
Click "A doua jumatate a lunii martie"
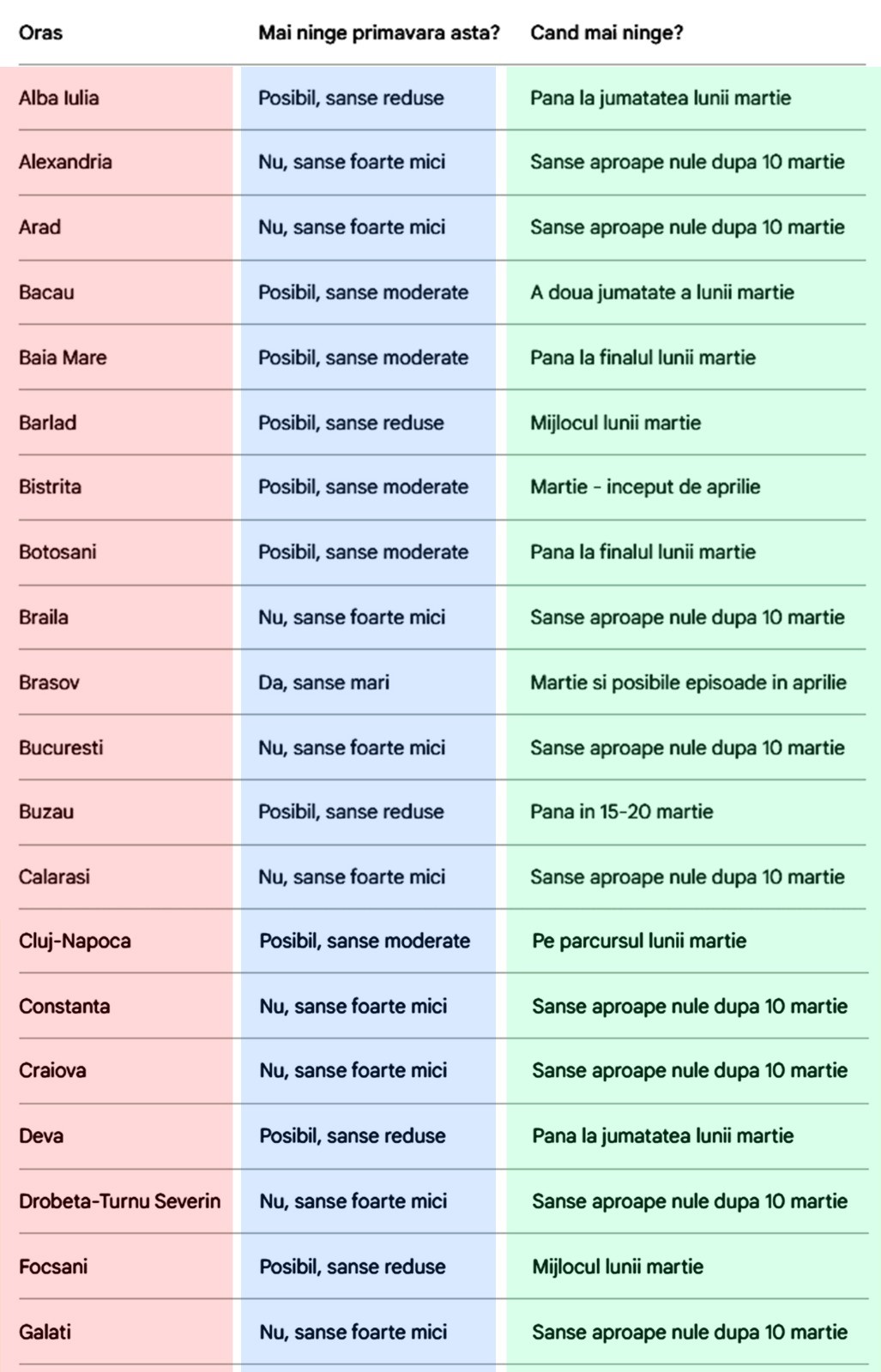(661, 292)
